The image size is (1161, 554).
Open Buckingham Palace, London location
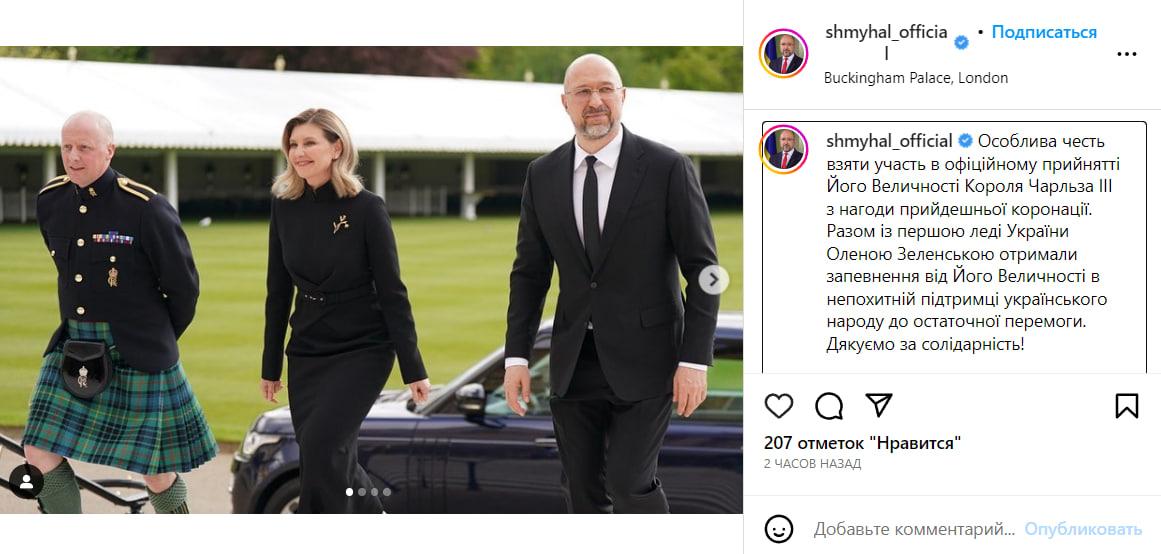(x=916, y=78)
